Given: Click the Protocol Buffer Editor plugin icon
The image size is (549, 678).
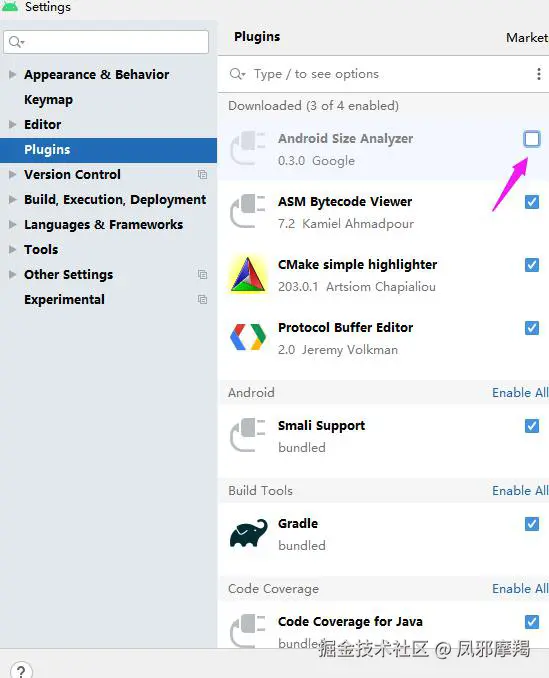Looking at the screenshot, I should click(248, 337).
